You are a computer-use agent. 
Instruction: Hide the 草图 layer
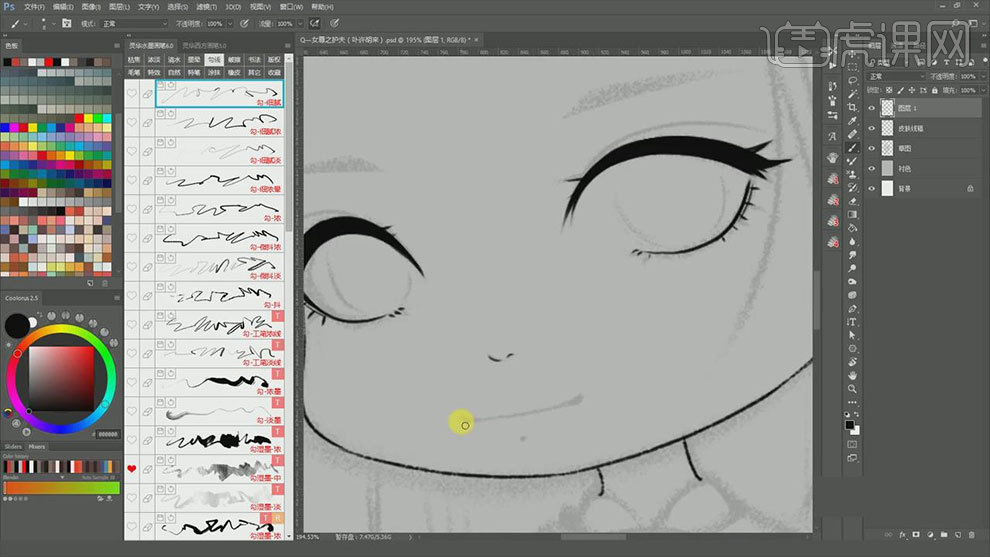point(872,148)
